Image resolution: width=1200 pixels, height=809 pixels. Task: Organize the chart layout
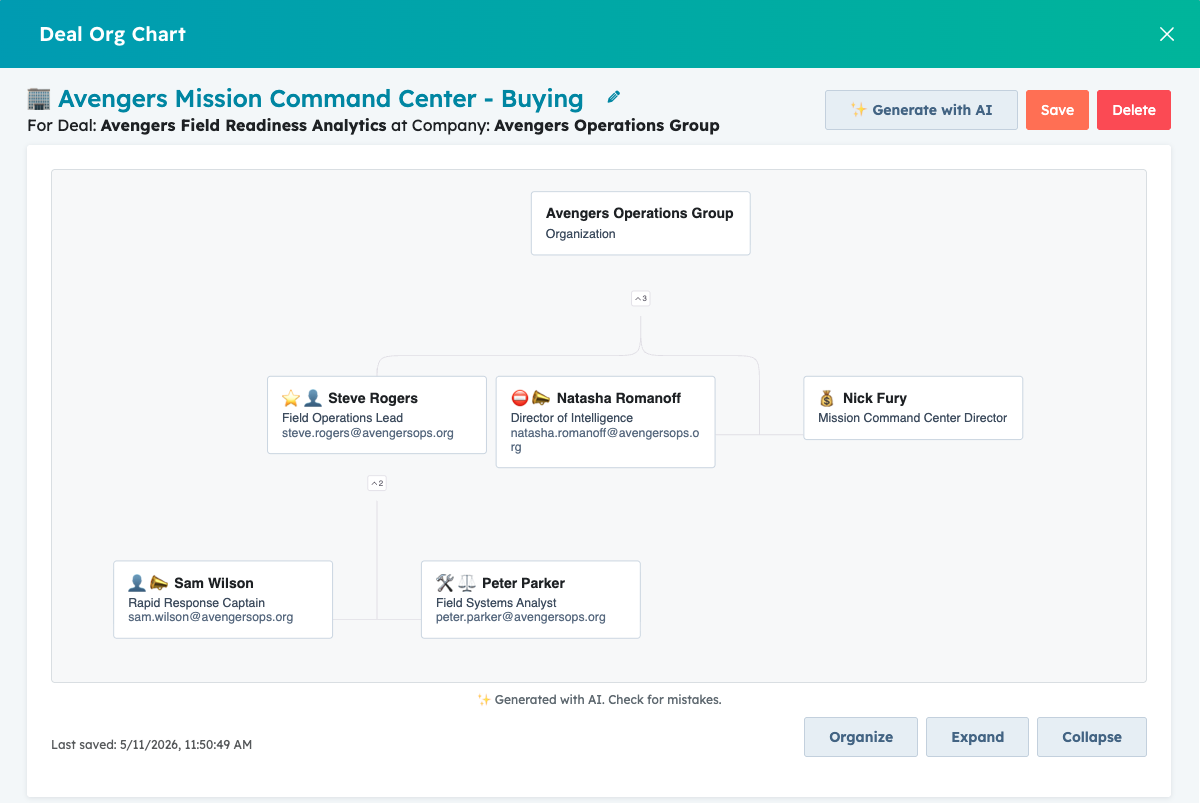click(861, 737)
